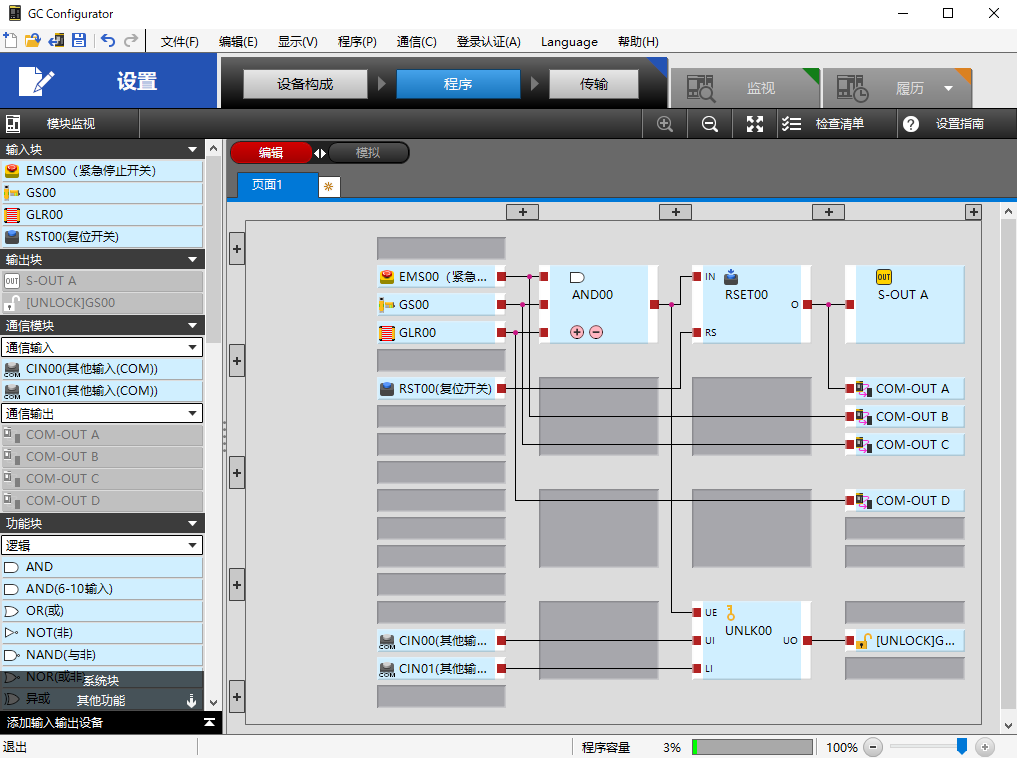Click the undo arrow icon
Image resolution: width=1017 pixels, height=758 pixels.
(x=107, y=41)
